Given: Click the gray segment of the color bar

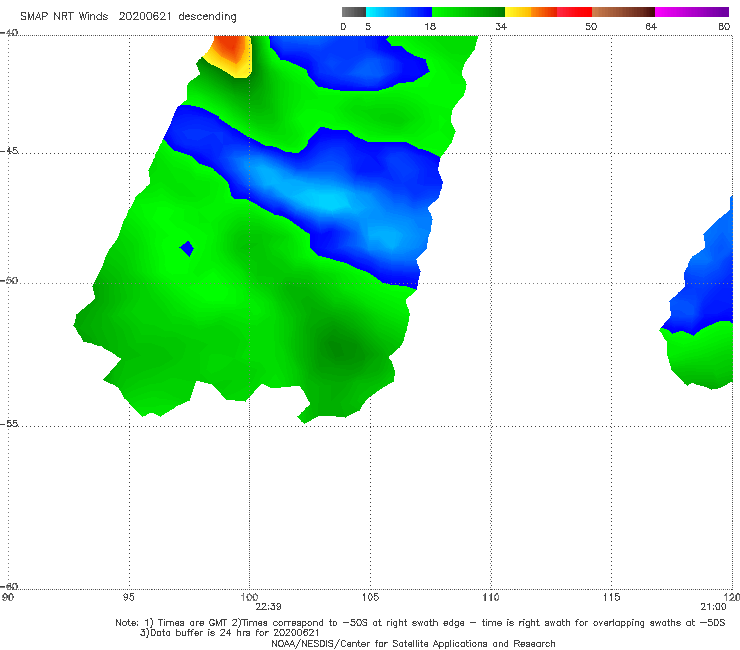Looking at the screenshot, I should pyautogui.click(x=354, y=12).
